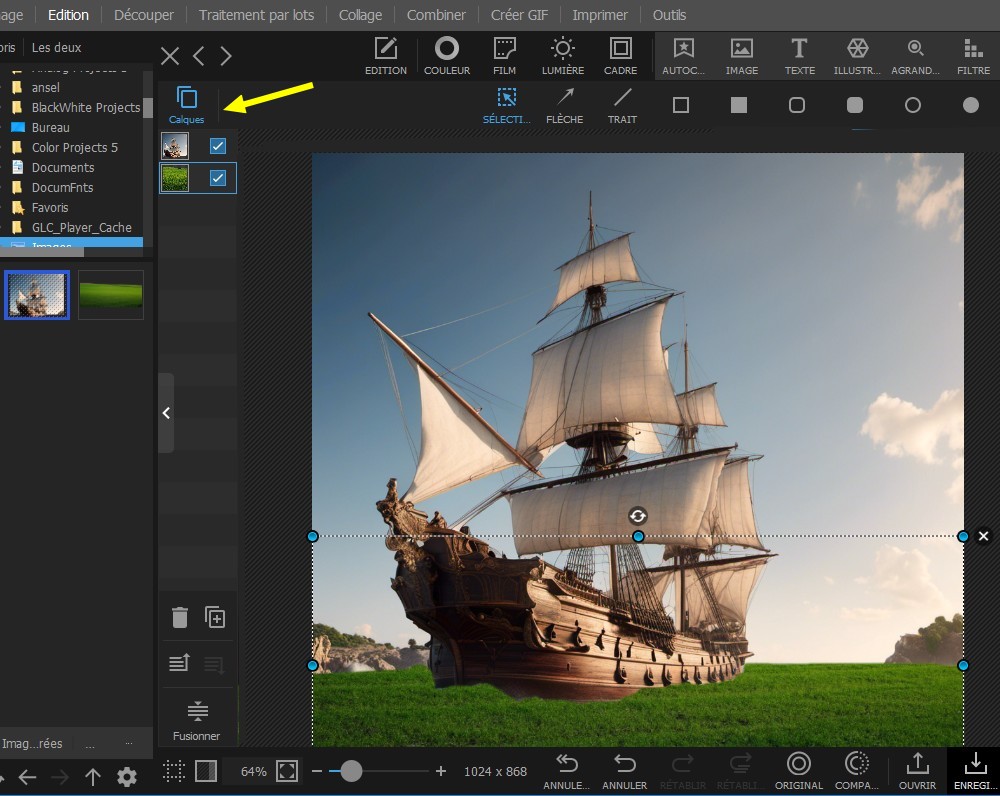
Task: Select the filled circle shape
Action: [971, 105]
